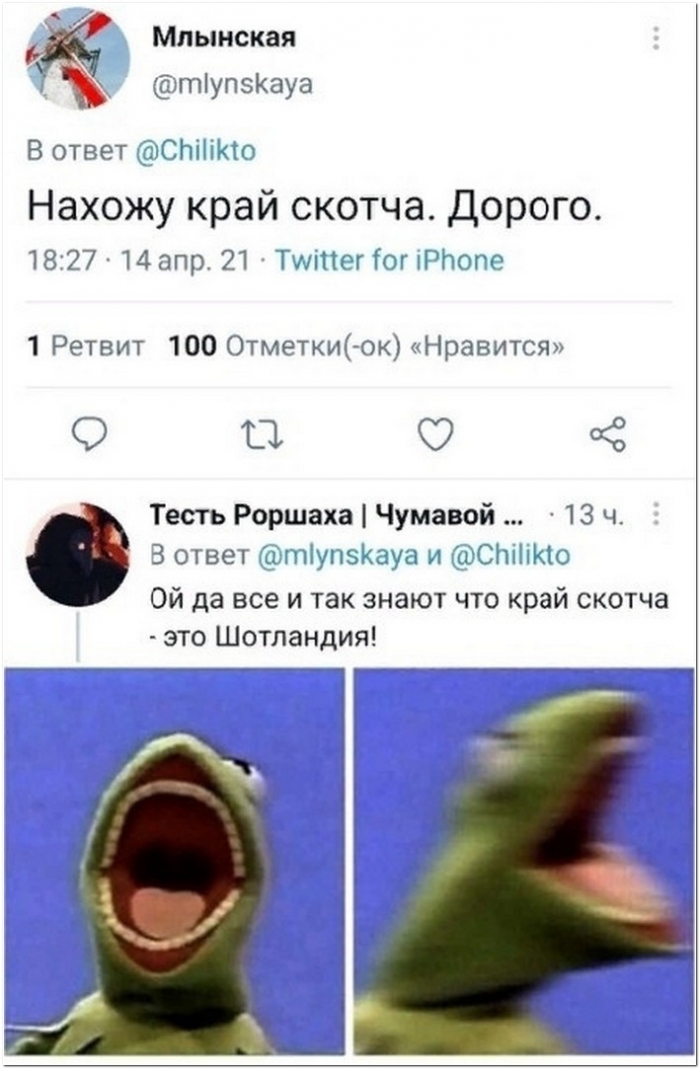Open the three-dot menu on Млынская's tweet

click(x=656, y=38)
